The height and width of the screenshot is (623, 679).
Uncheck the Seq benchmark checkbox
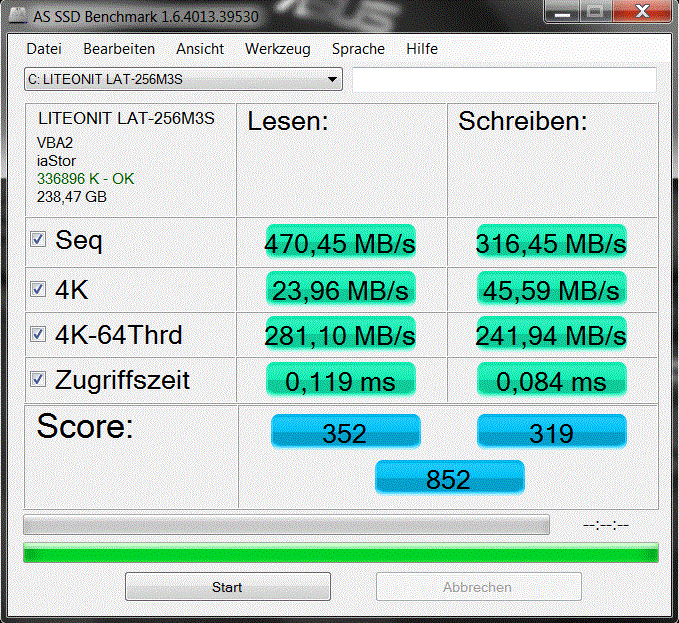38,239
